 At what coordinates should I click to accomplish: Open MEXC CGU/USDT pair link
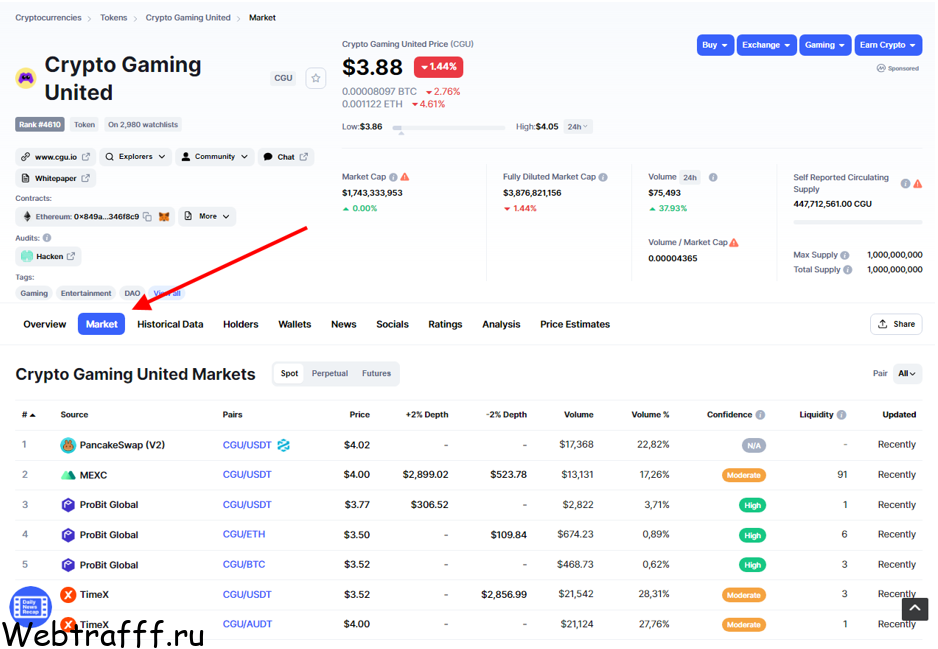click(x=247, y=474)
